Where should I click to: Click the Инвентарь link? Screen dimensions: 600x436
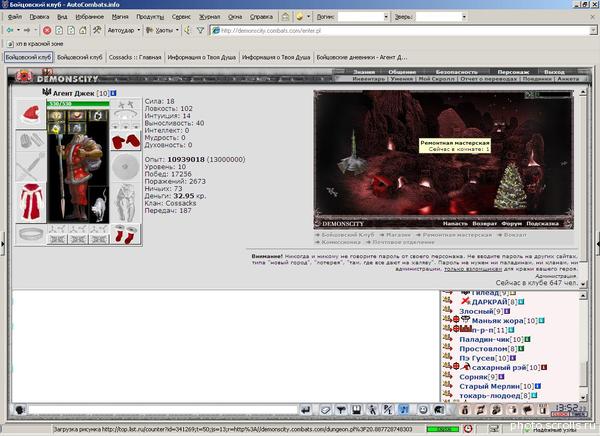[x=368, y=78]
